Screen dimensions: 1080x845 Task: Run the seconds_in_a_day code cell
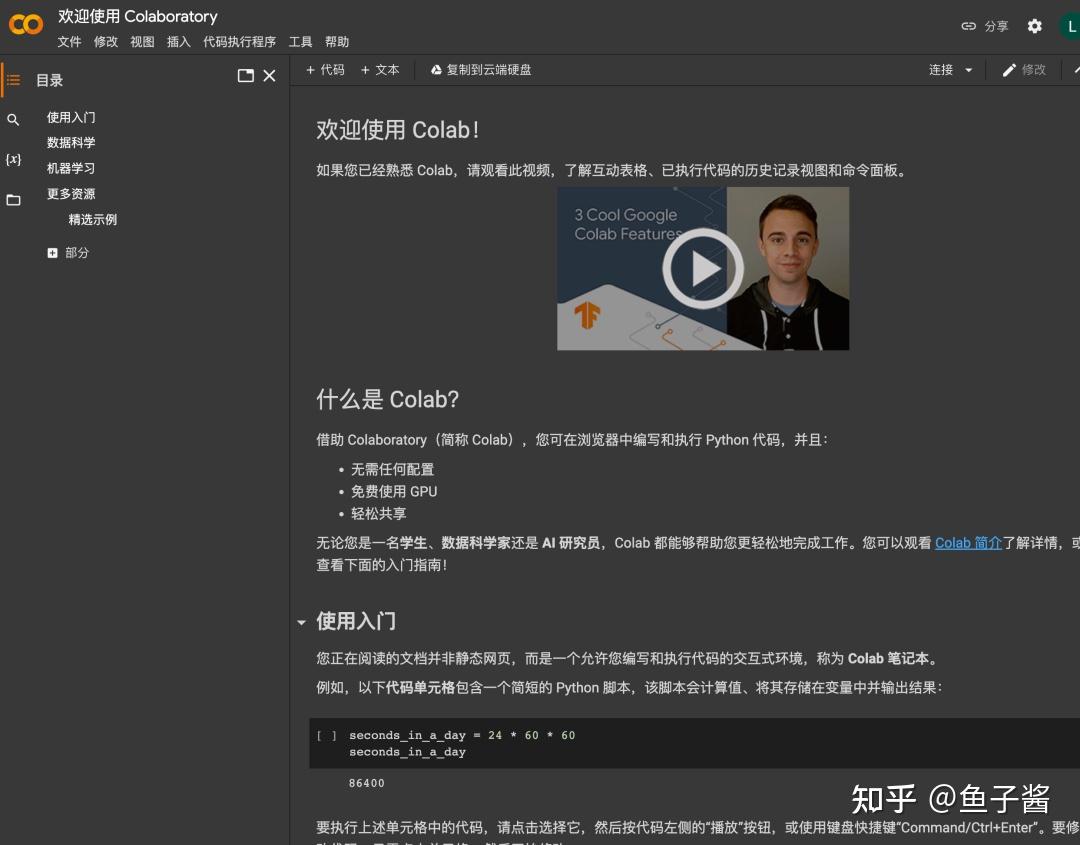click(x=326, y=736)
